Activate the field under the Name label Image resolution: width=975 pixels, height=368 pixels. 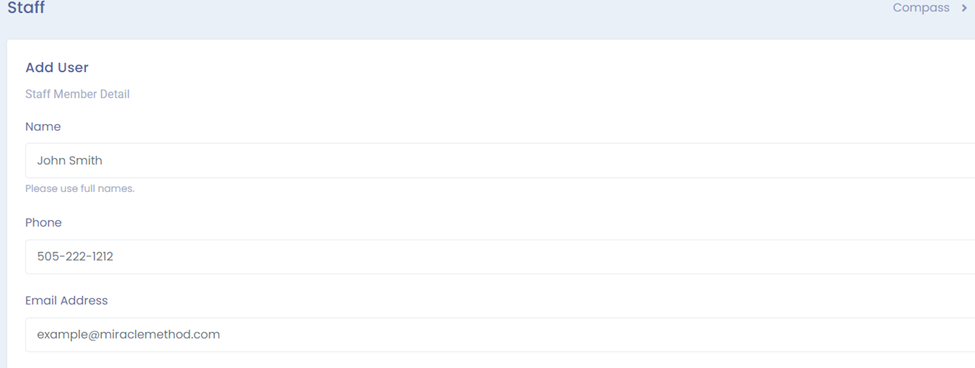point(500,160)
